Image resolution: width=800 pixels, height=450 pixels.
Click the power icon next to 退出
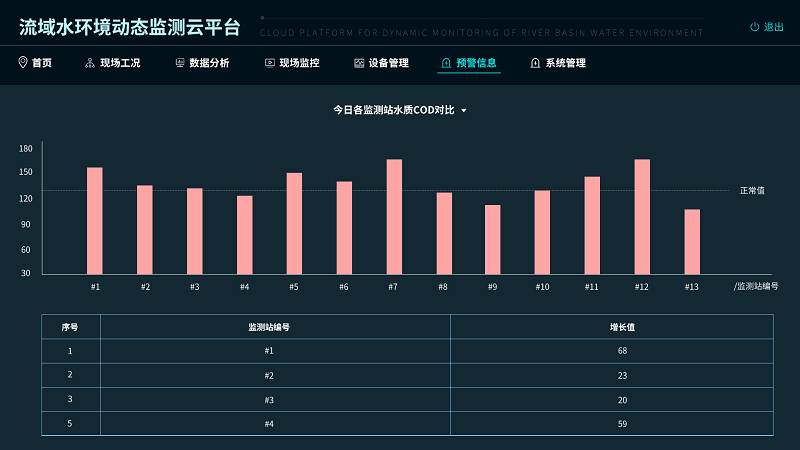tap(755, 27)
